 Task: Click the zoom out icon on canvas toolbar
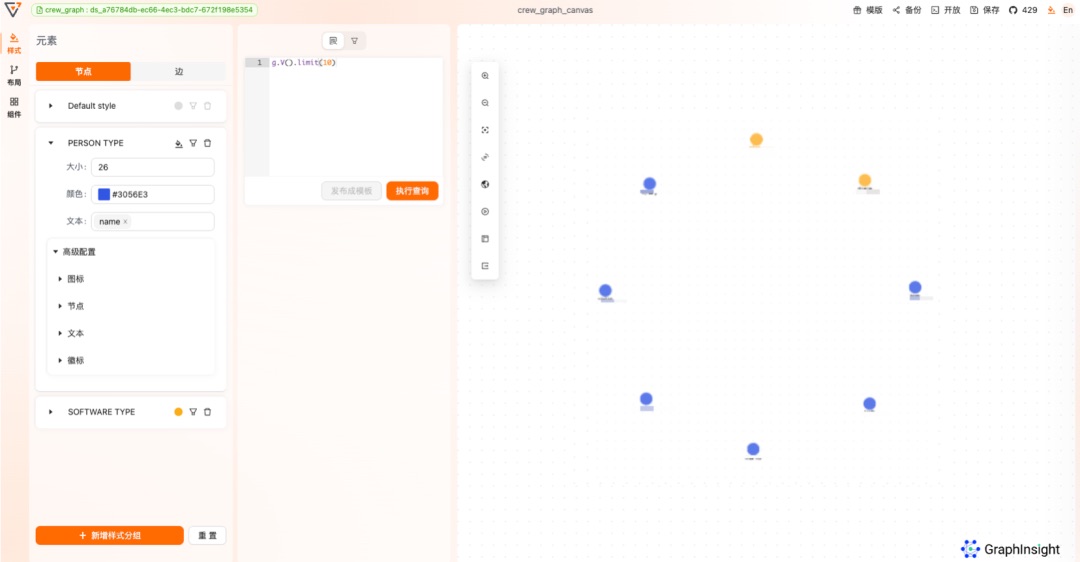pyautogui.click(x=485, y=103)
